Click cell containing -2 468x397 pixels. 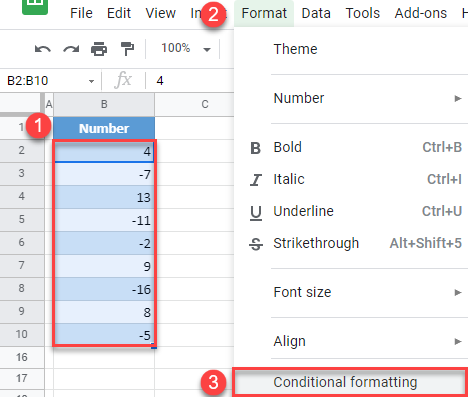click(x=104, y=243)
